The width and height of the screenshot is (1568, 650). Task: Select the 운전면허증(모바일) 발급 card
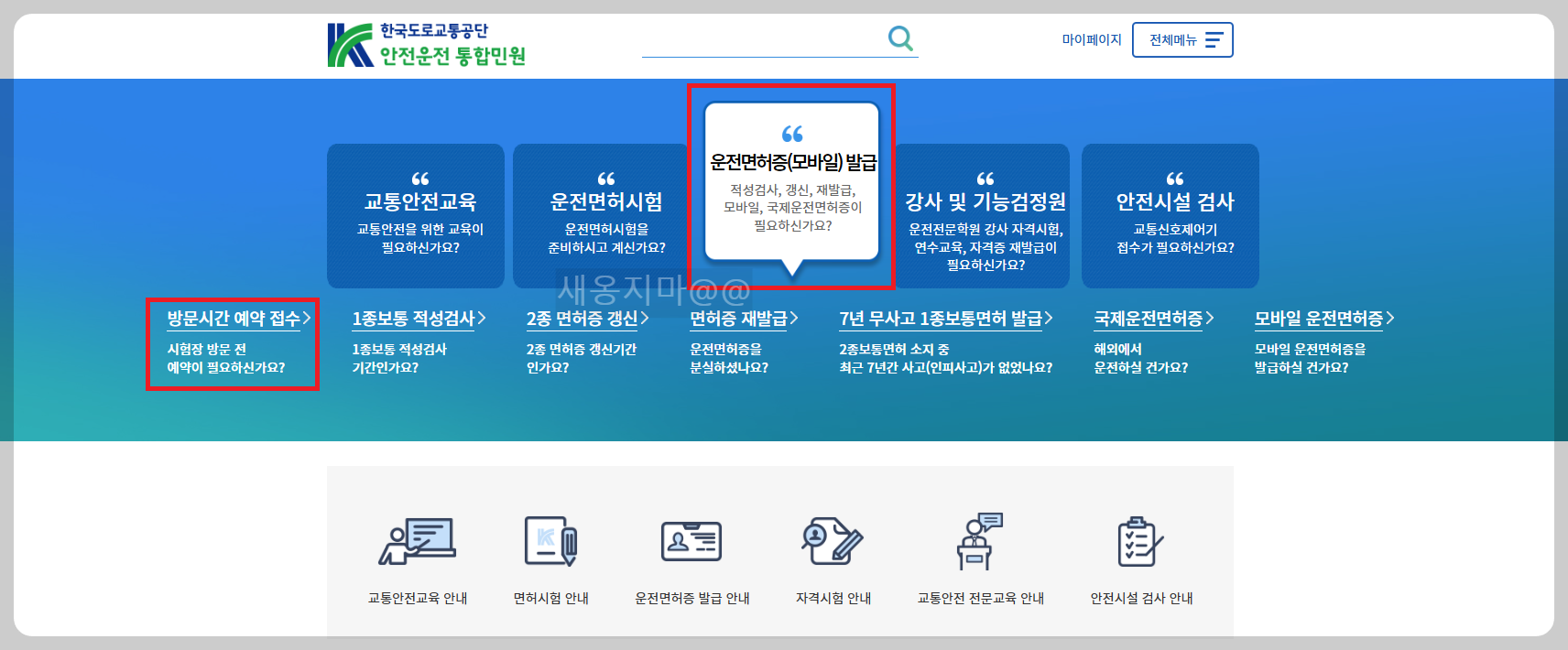pos(791,181)
